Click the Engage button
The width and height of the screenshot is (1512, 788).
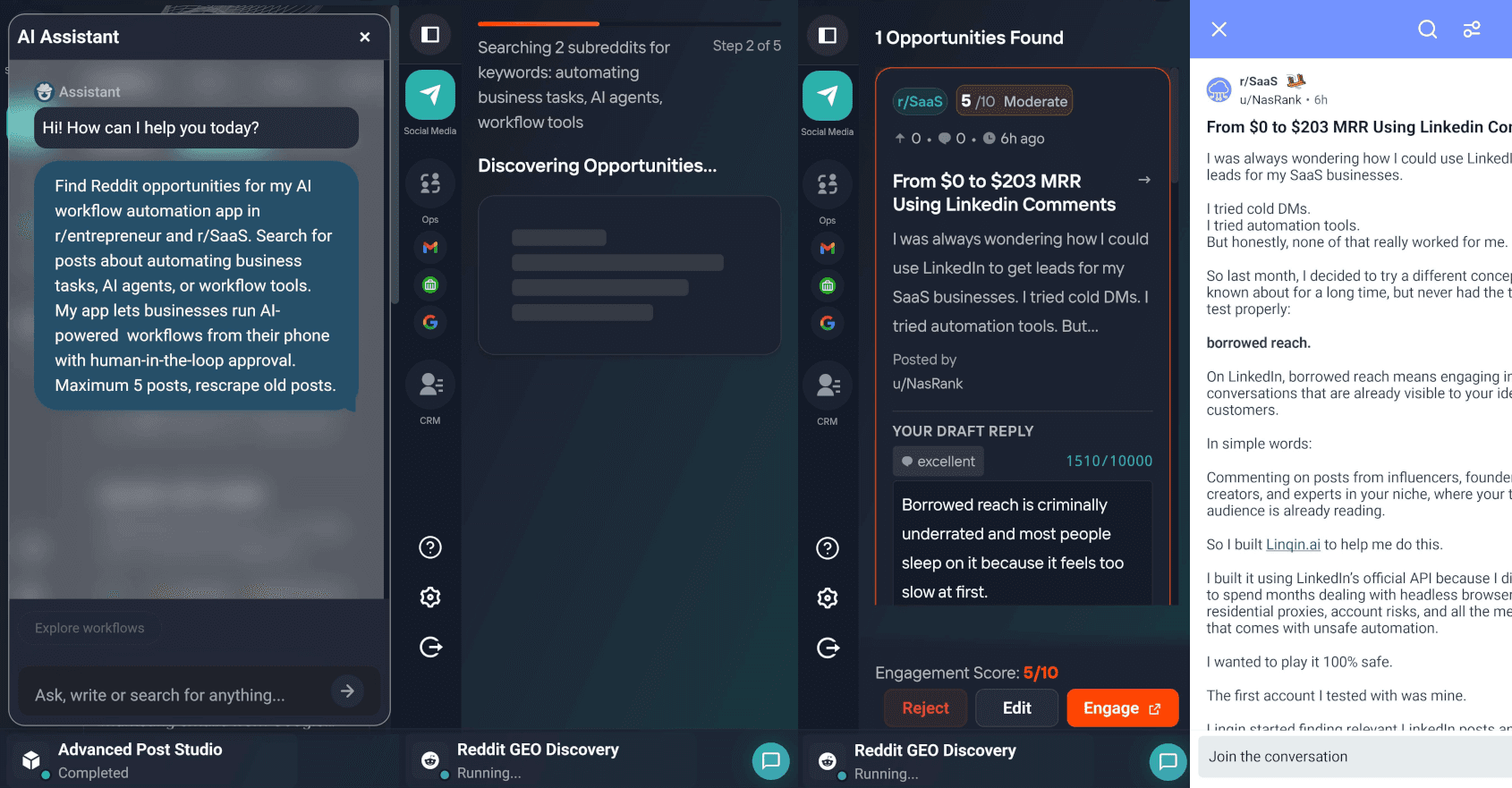tap(1122, 708)
